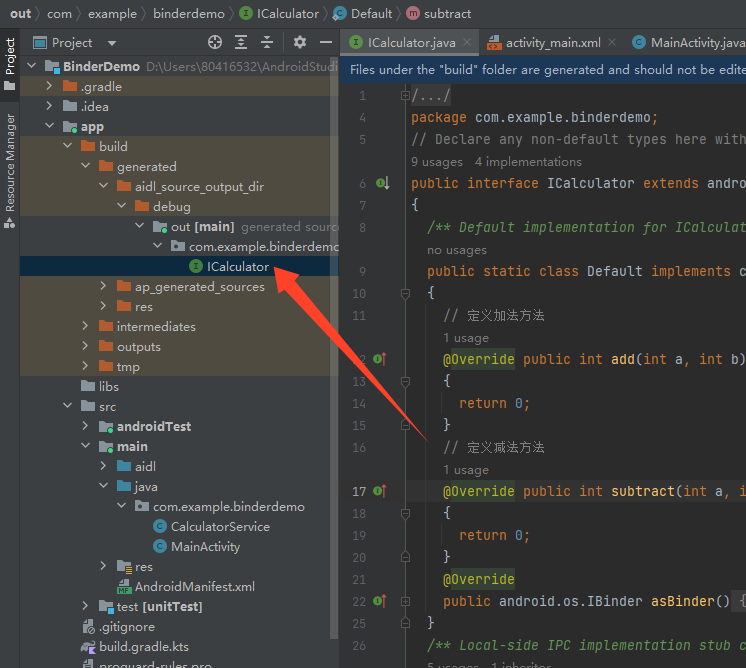746x668 pixels.
Task: Open the Project tool window side tab
Action: tap(10, 64)
